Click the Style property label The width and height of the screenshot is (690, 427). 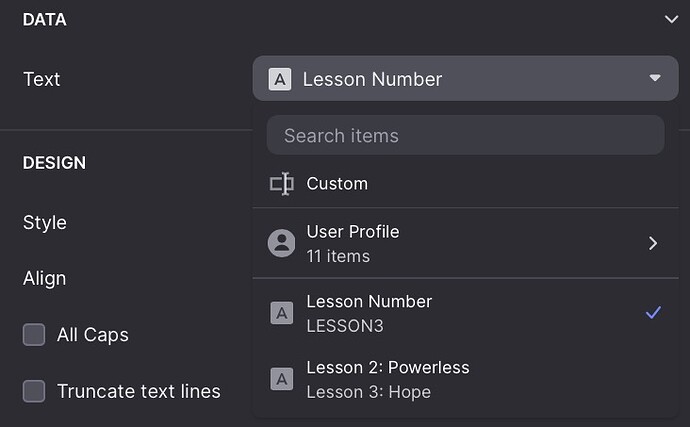pyautogui.click(x=45, y=222)
